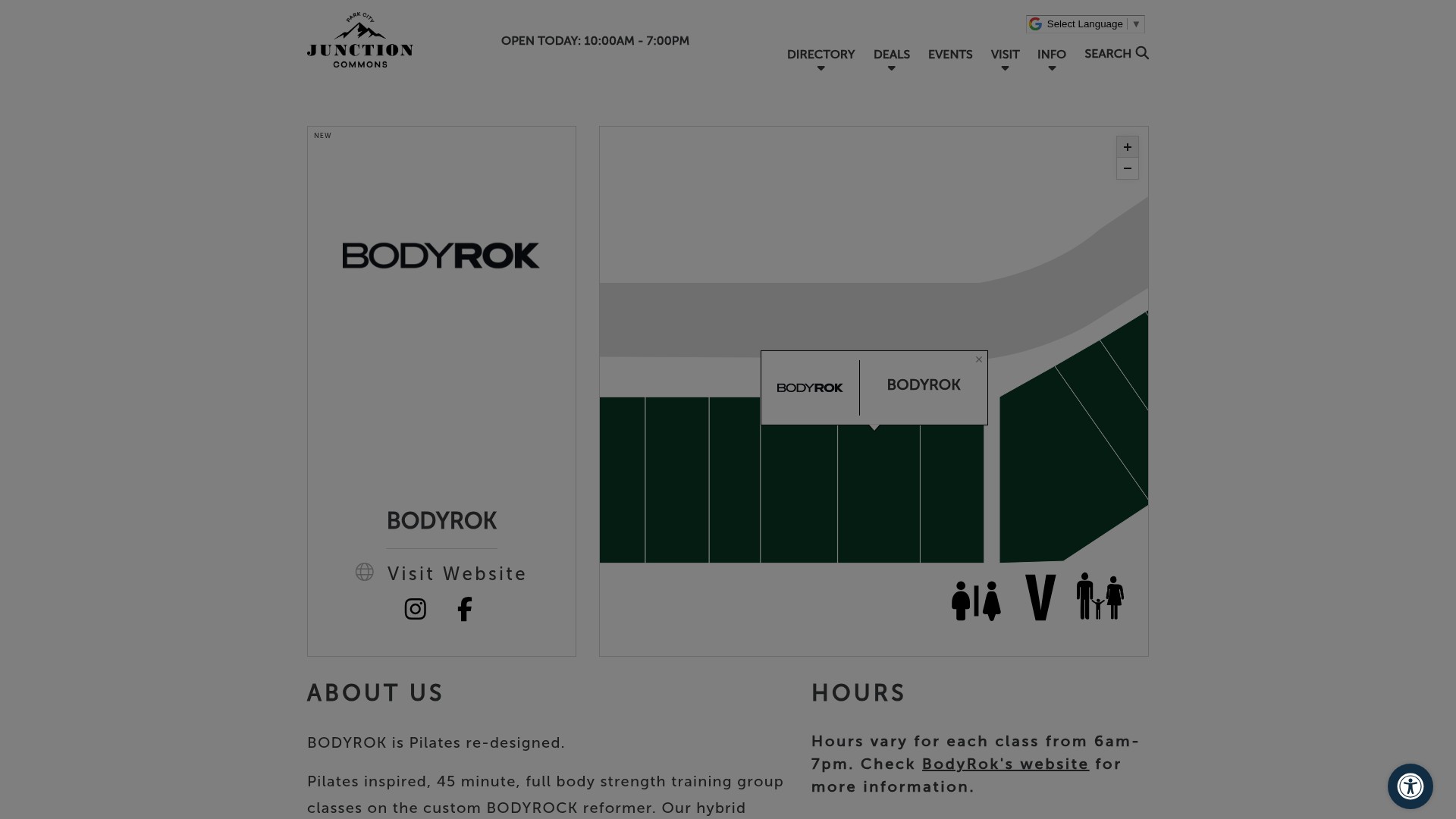This screenshot has height=819, width=1456.
Task: Open the accessibility options button
Action: (1410, 786)
